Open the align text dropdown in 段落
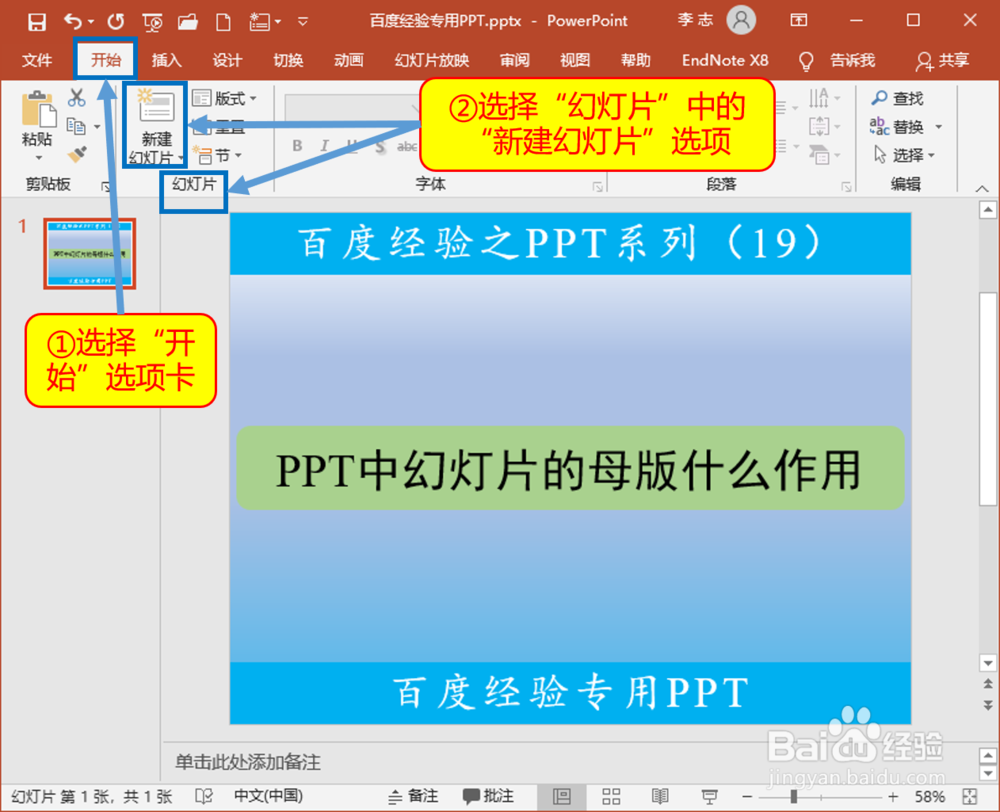Screen dimensions: 1000x812 [x=825, y=126]
